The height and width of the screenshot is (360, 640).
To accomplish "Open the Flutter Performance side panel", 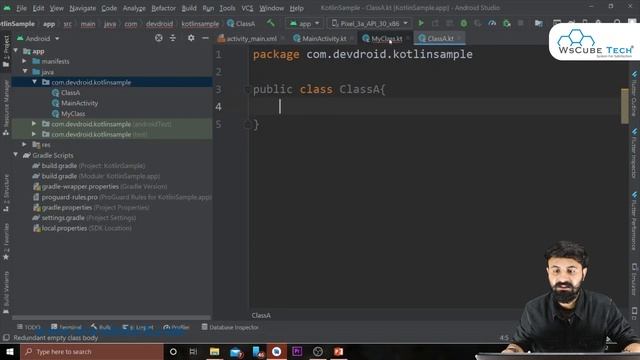I will click(634, 221).
